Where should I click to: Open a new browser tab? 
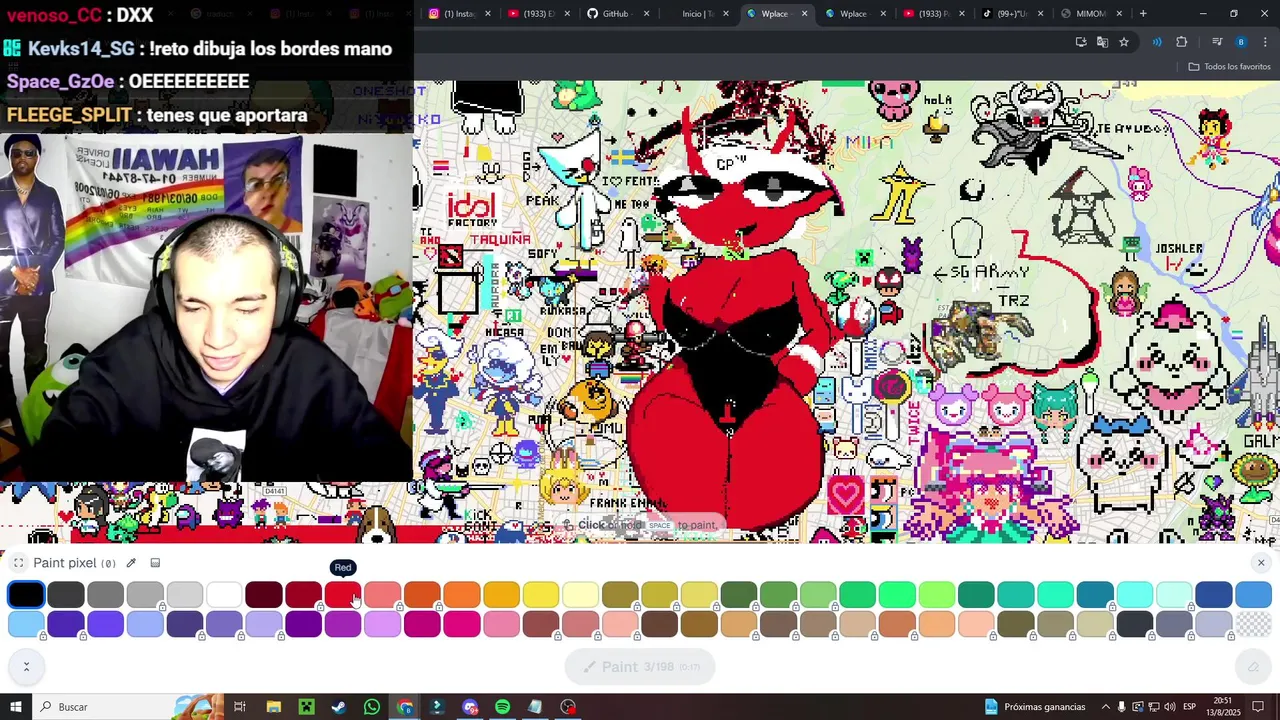[x=1143, y=14]
